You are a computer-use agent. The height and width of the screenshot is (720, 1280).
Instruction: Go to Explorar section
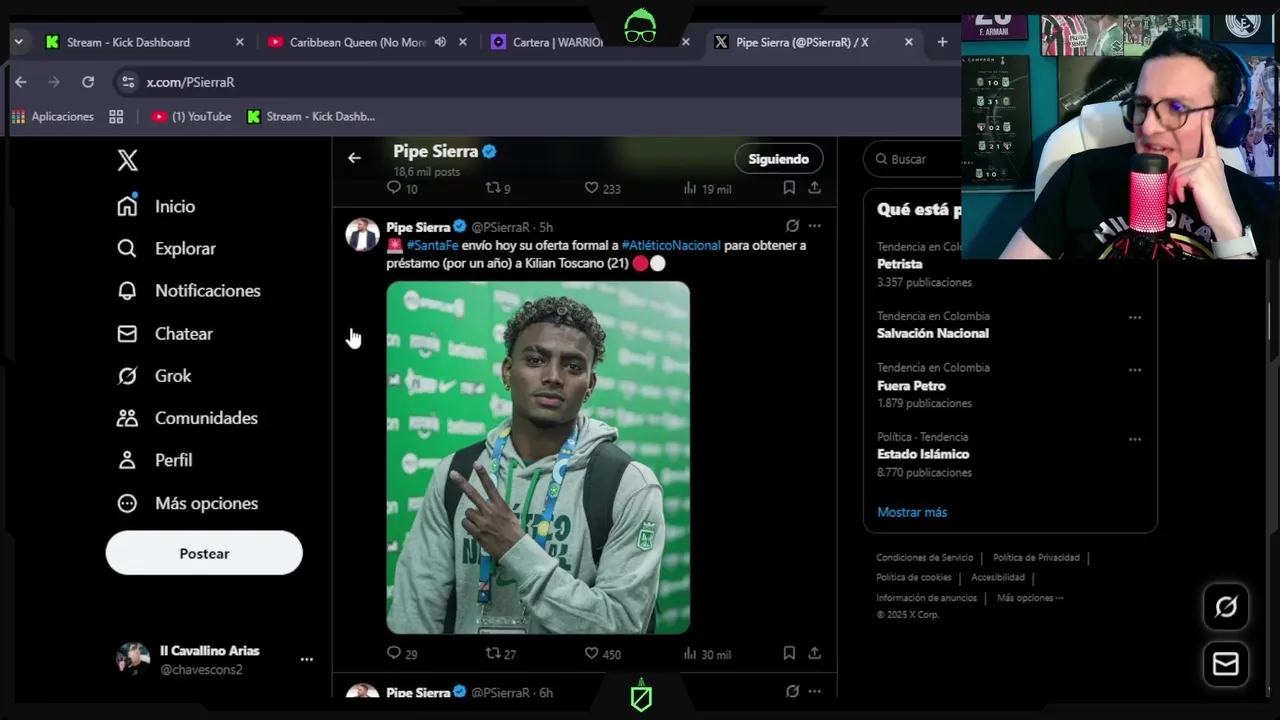[165, 248]
